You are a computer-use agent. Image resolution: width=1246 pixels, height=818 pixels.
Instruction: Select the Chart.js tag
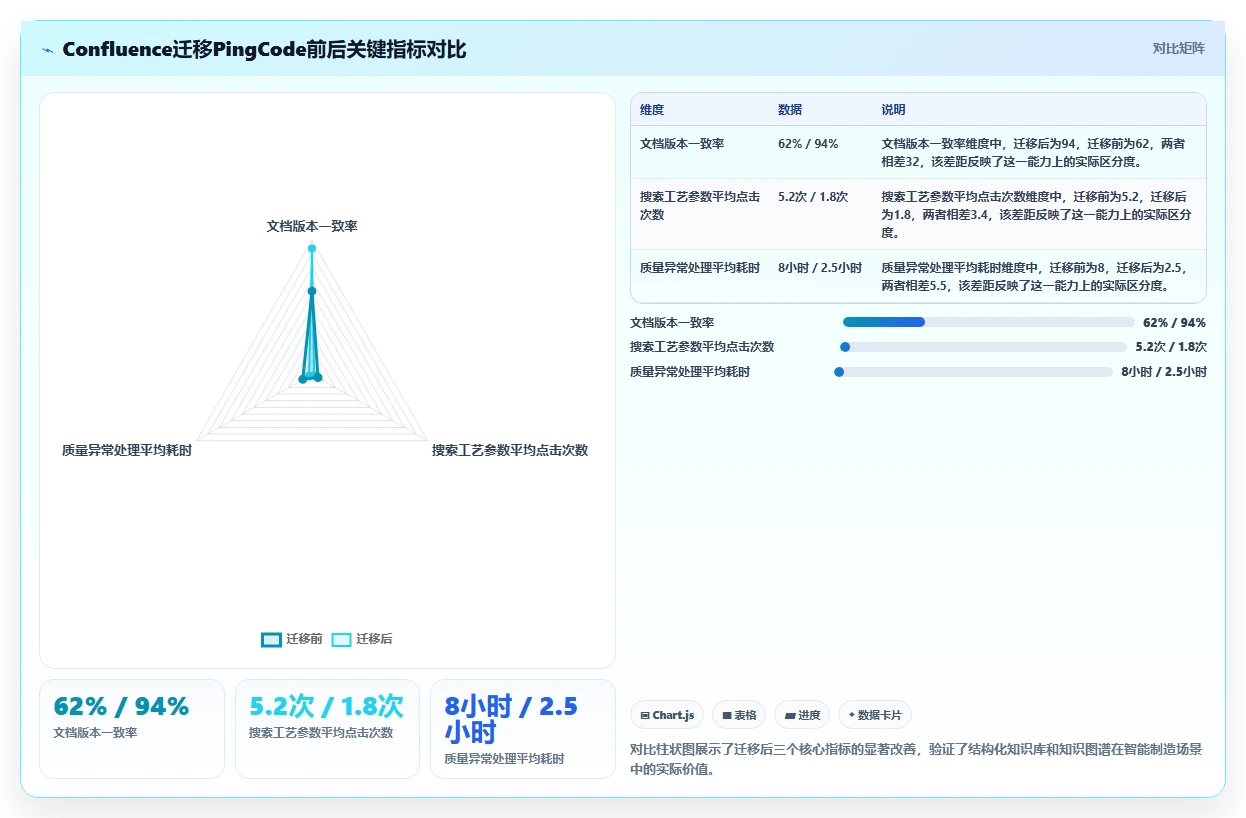[x=667, y=715]
